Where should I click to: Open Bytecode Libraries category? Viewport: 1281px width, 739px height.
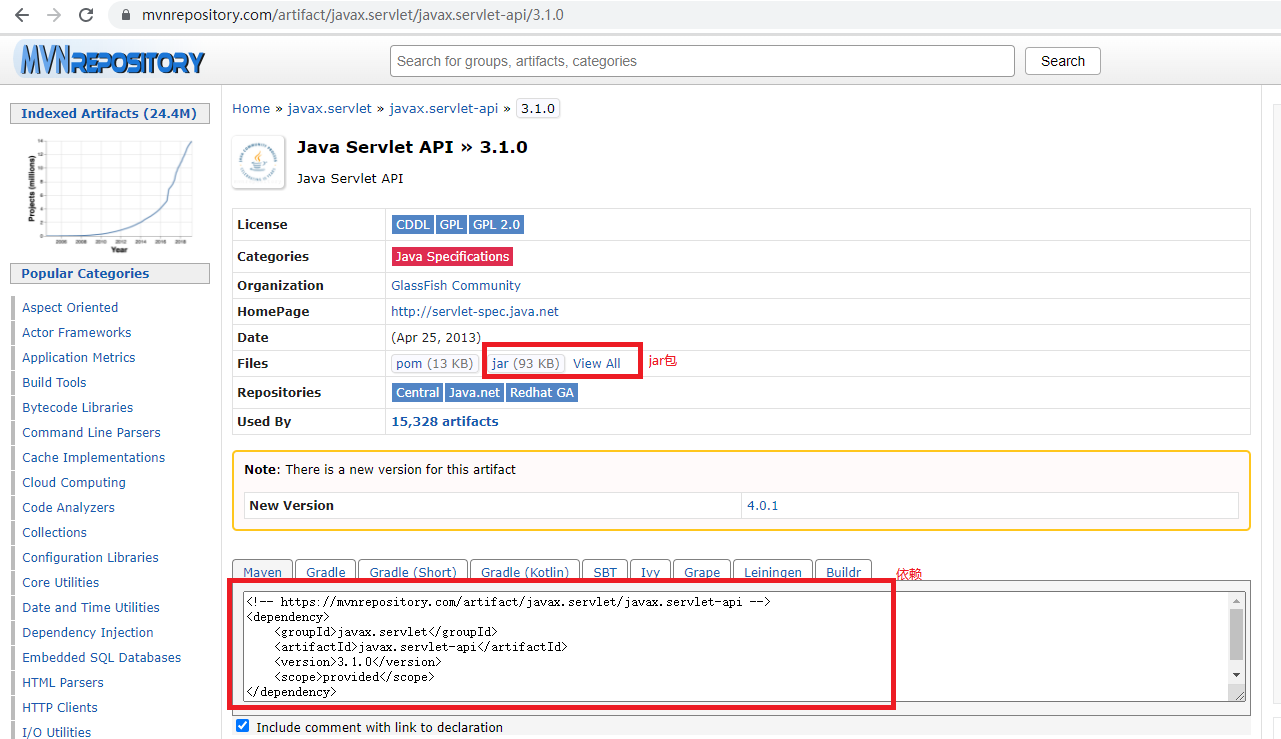[78, 407]
